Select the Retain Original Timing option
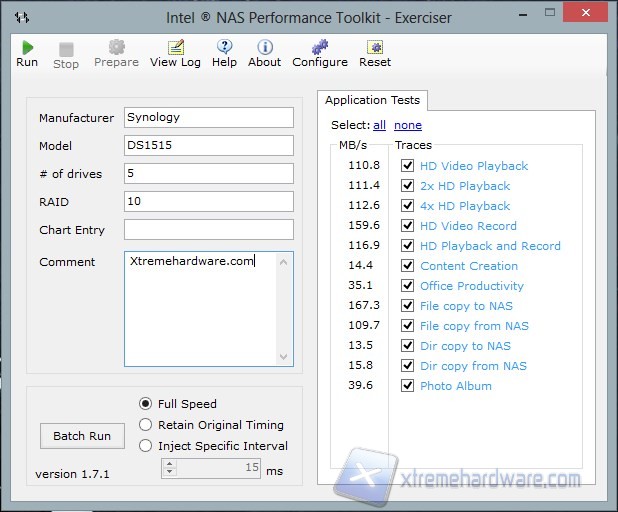The height and width of the screenshot is (512, 618). click(x=146, y=425)
